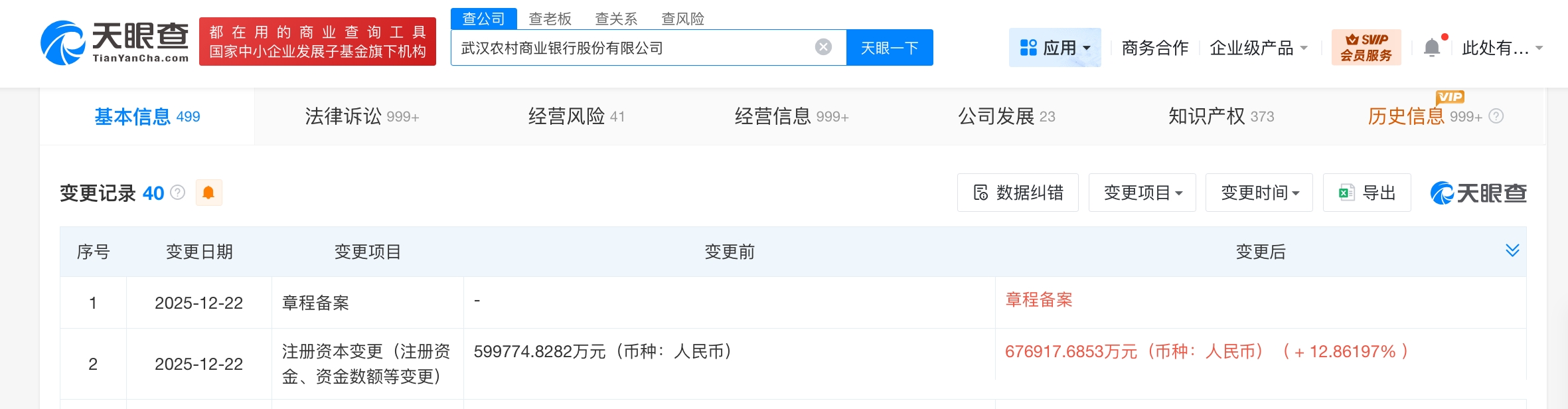Switch to 法律诉讼 tab

tap(362, 117)
